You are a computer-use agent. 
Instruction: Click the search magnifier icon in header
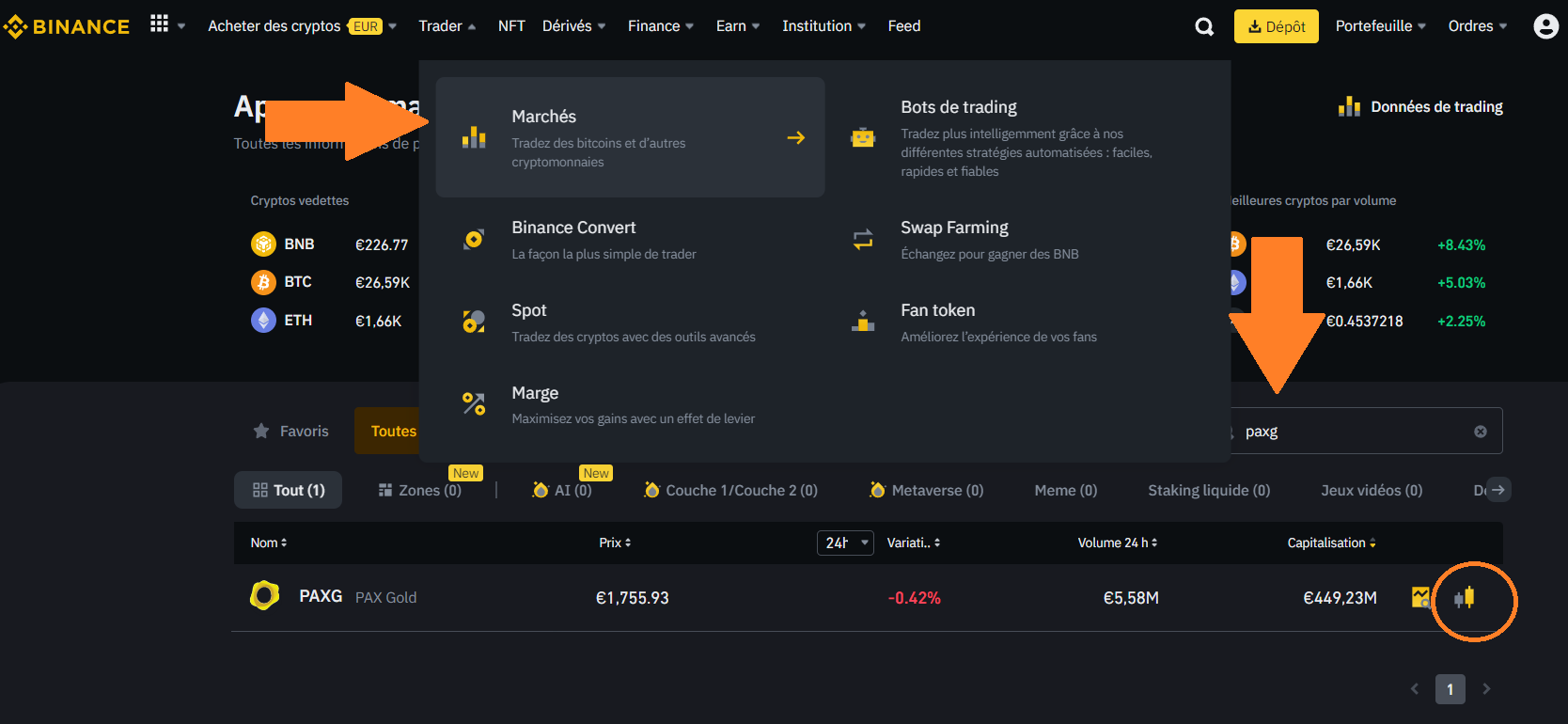tap(1204, 26)
